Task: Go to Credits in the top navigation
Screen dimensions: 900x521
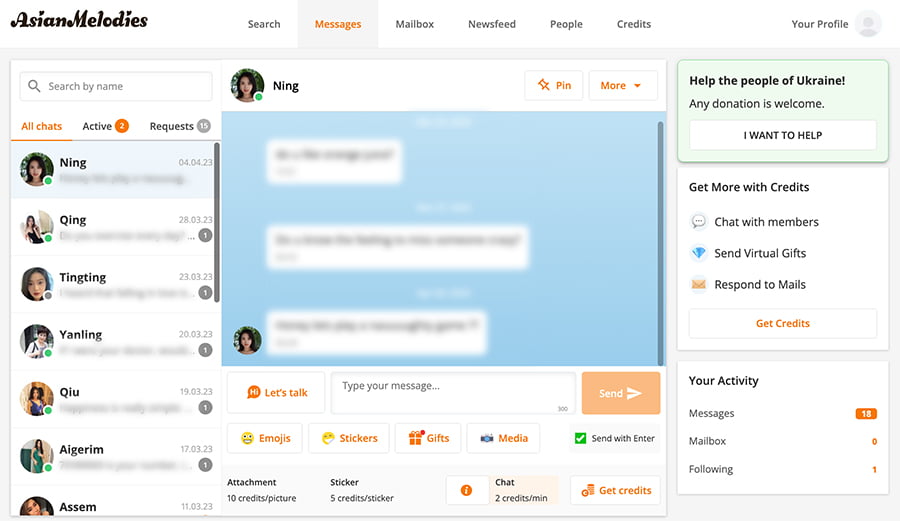Action: tap(634, 24)
